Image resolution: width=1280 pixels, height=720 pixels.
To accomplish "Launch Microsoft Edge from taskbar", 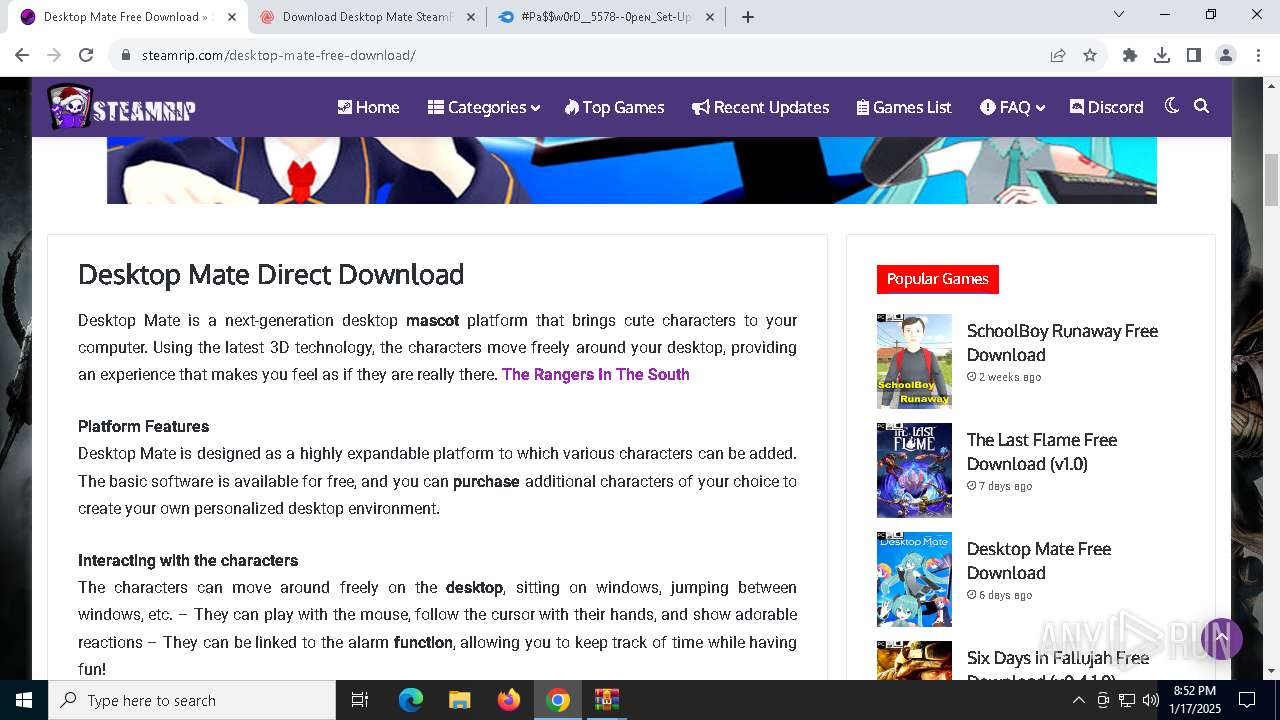I will tap(411, 700).
